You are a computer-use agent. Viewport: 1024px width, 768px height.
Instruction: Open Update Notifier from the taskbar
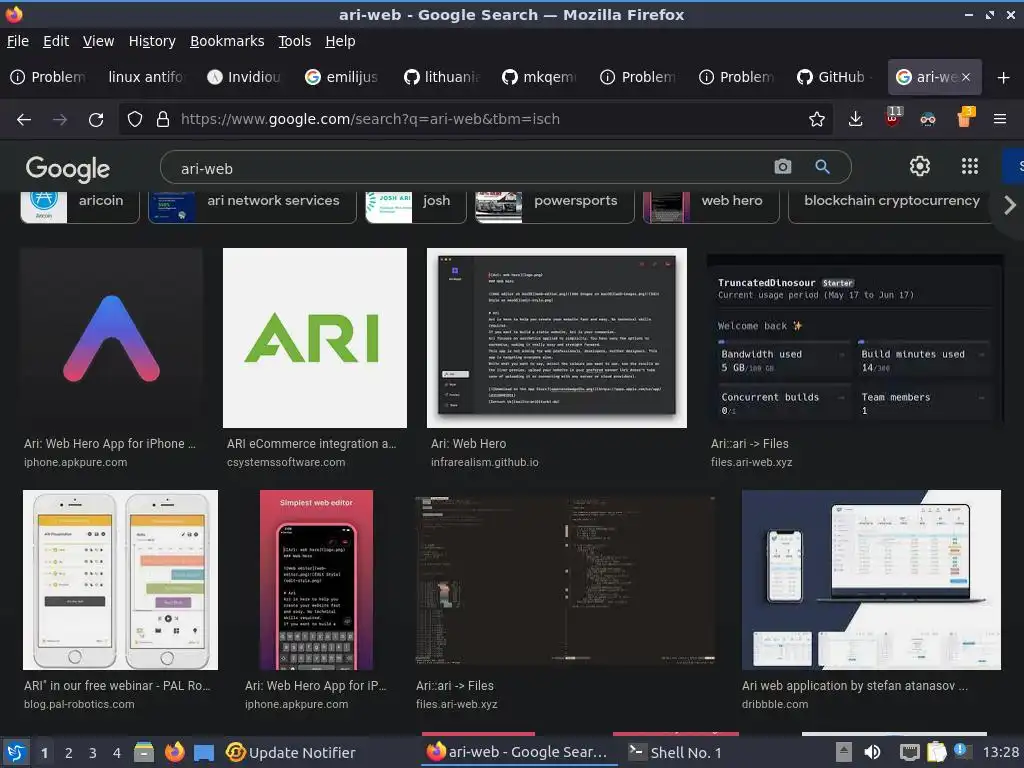coord(291,752)
